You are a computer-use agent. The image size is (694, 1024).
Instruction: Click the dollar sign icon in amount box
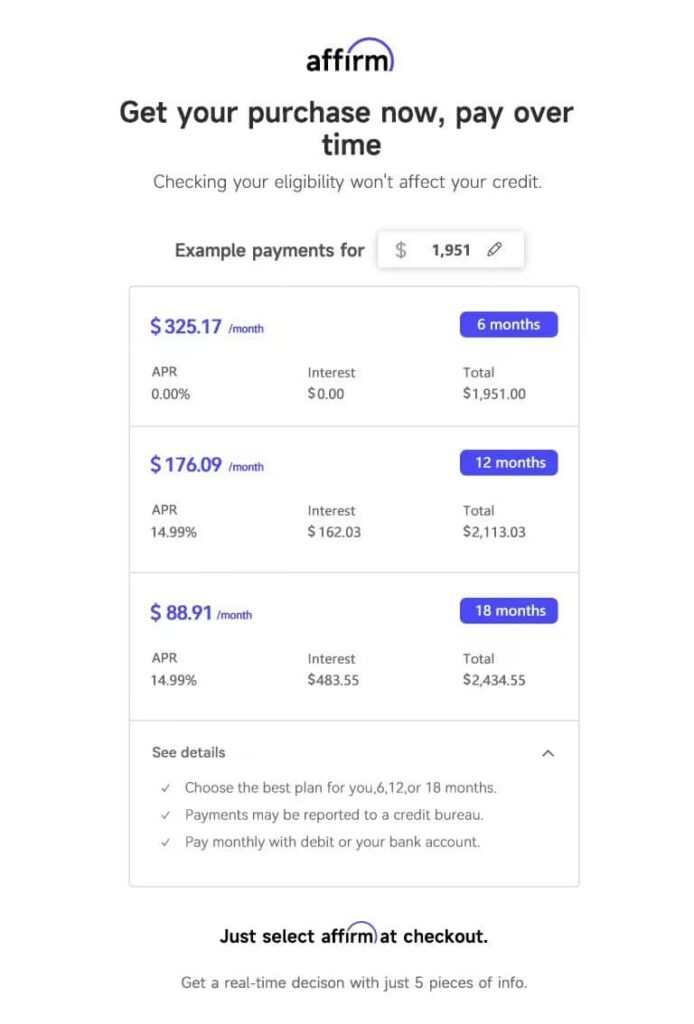point(401,250)
